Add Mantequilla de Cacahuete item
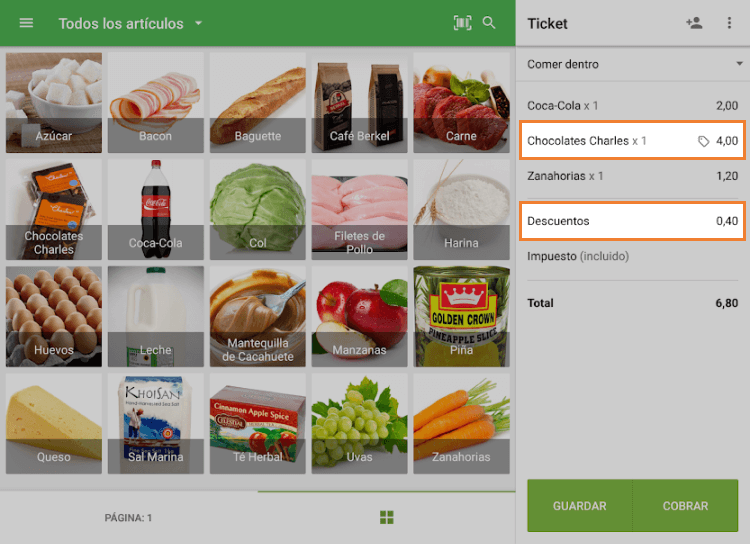 (x=257, y=317)
